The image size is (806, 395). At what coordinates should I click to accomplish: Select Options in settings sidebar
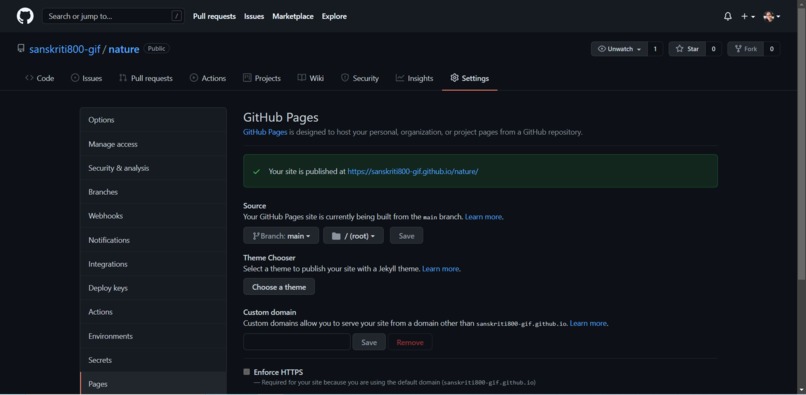coord(153,120)
